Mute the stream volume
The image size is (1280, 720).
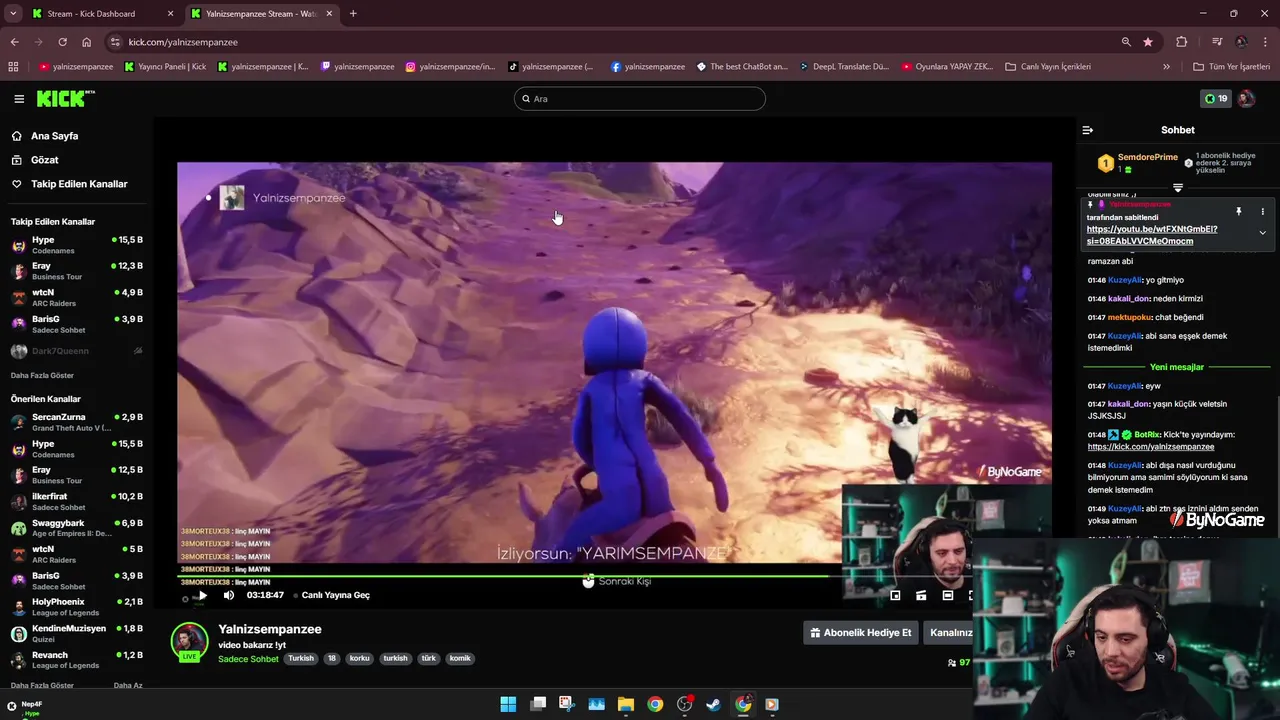229,595
